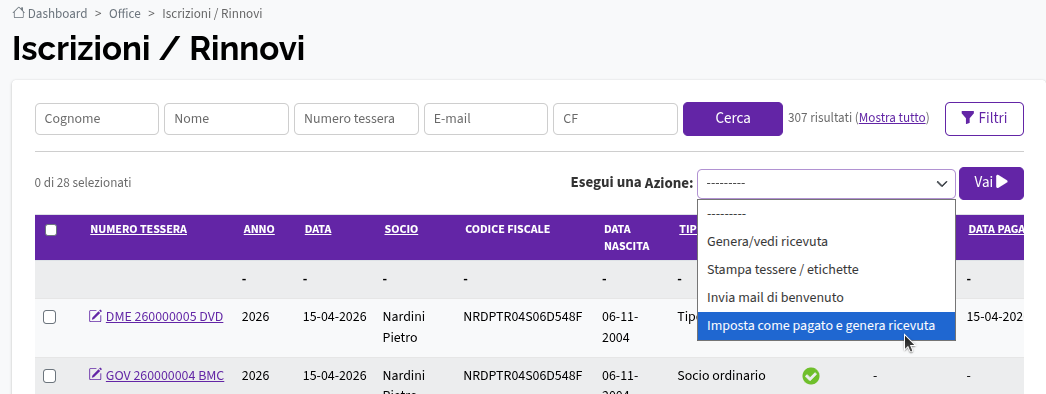1046x394 pixels.
Task: Sort by NUMERO TESSERA column
Action: coord(139,229)
